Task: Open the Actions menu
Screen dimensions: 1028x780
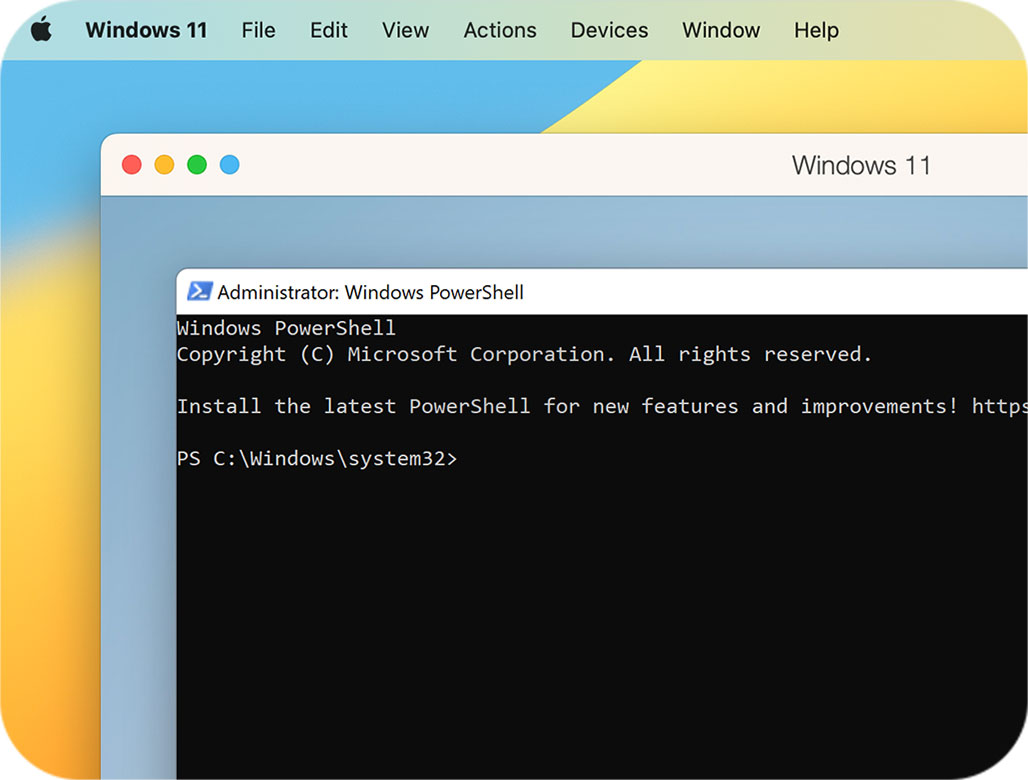Action: click(x=500, y=30)
